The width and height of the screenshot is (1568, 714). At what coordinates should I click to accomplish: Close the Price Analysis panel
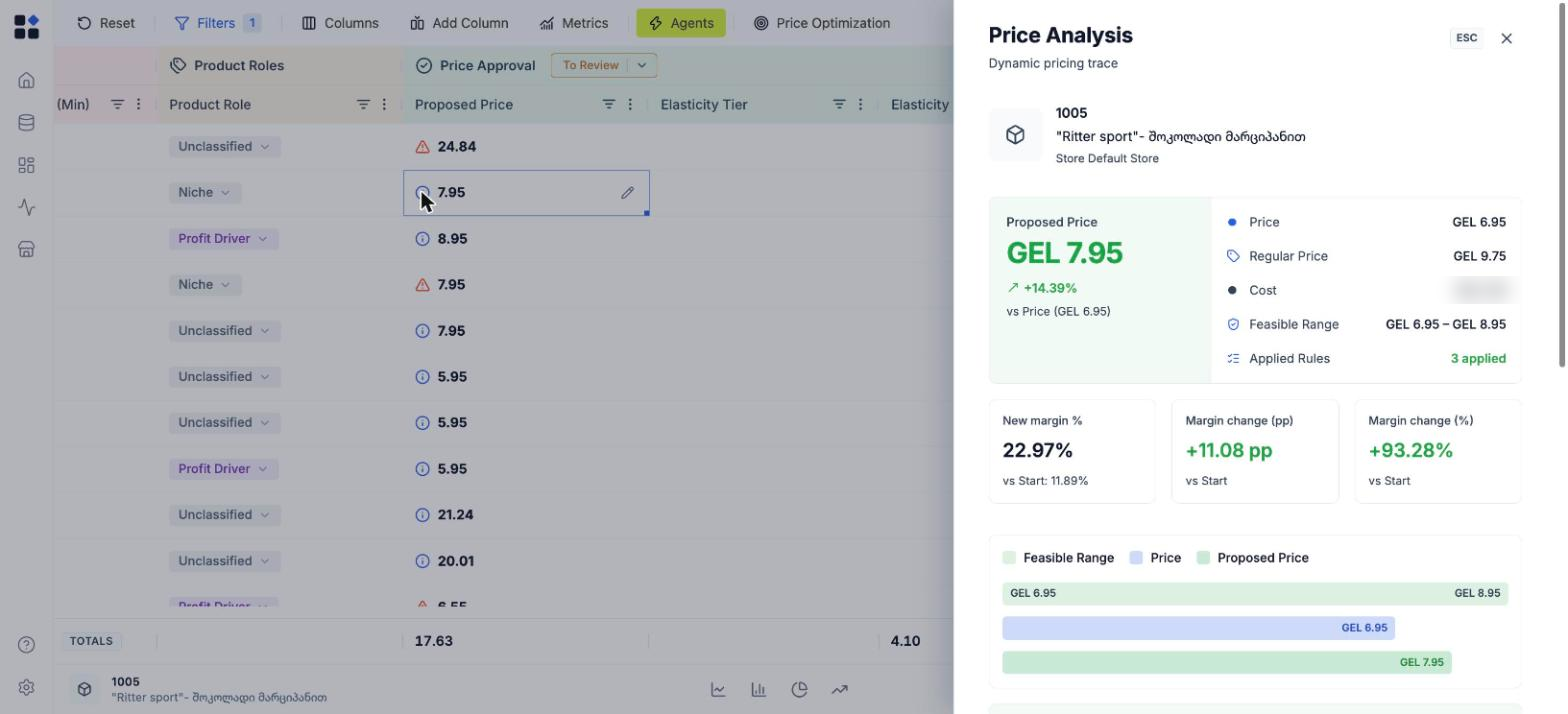(x=1507, y=38)
